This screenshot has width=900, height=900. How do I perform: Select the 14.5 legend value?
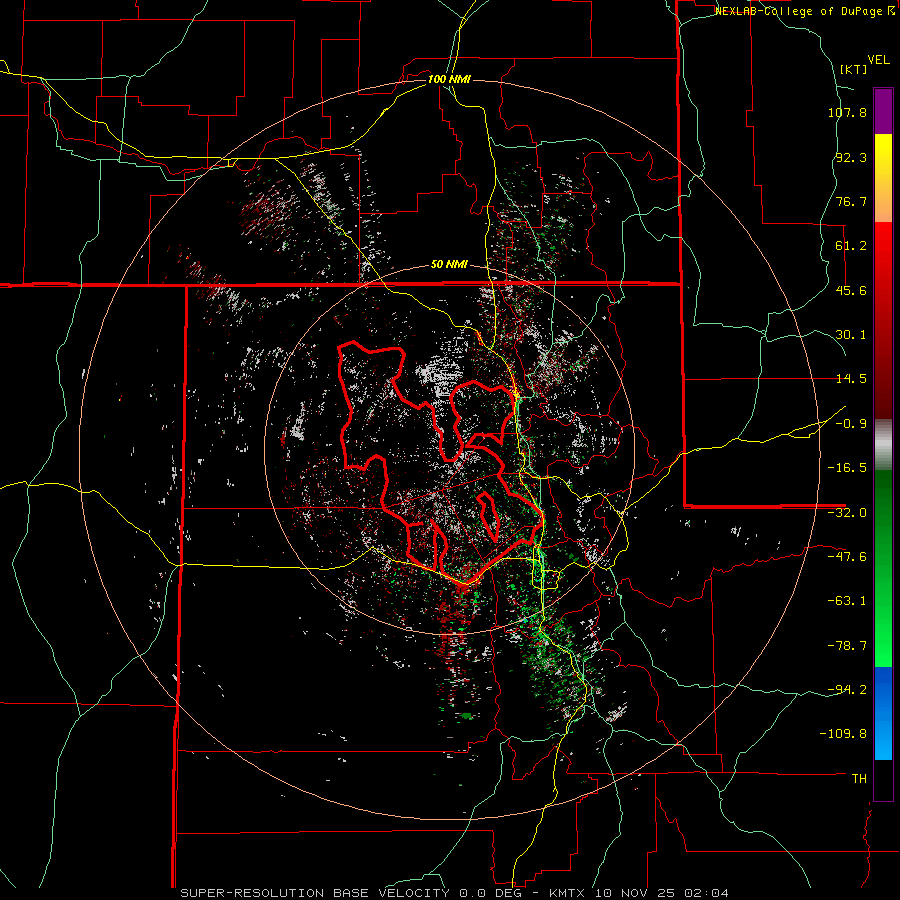[851, 379]
